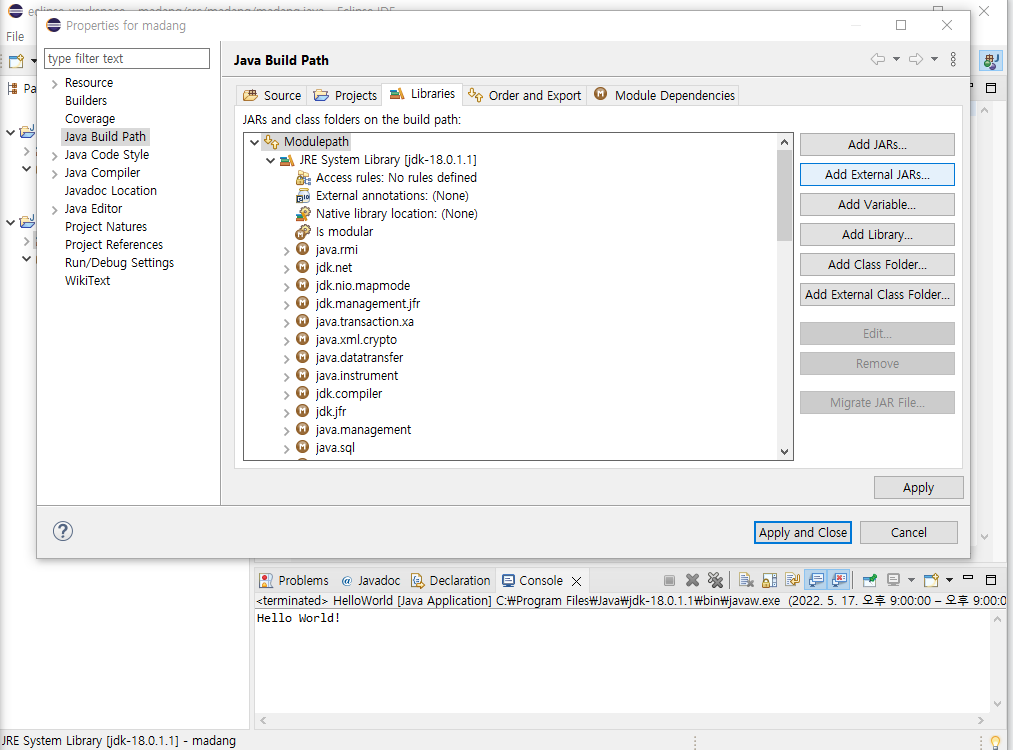Viewport: 1013px width, 750px height.
Task: Switch to the Projects tab
Action: tap(345, 96)
